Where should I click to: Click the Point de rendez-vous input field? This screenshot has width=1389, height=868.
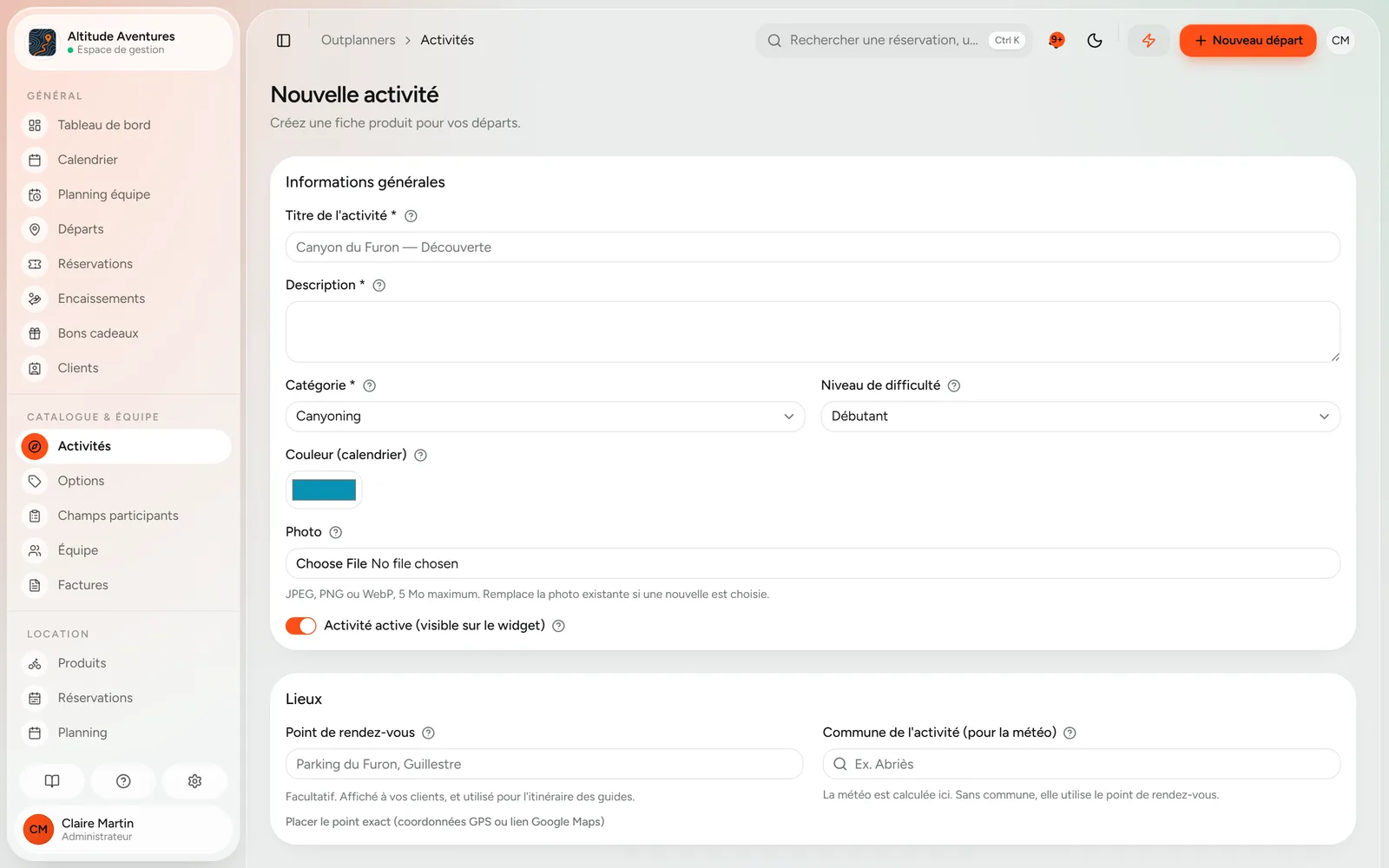[x=544, y=764]
